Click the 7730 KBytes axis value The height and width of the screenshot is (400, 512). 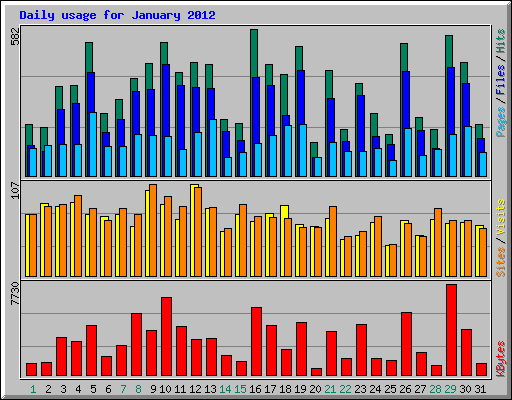click(15, 293)
